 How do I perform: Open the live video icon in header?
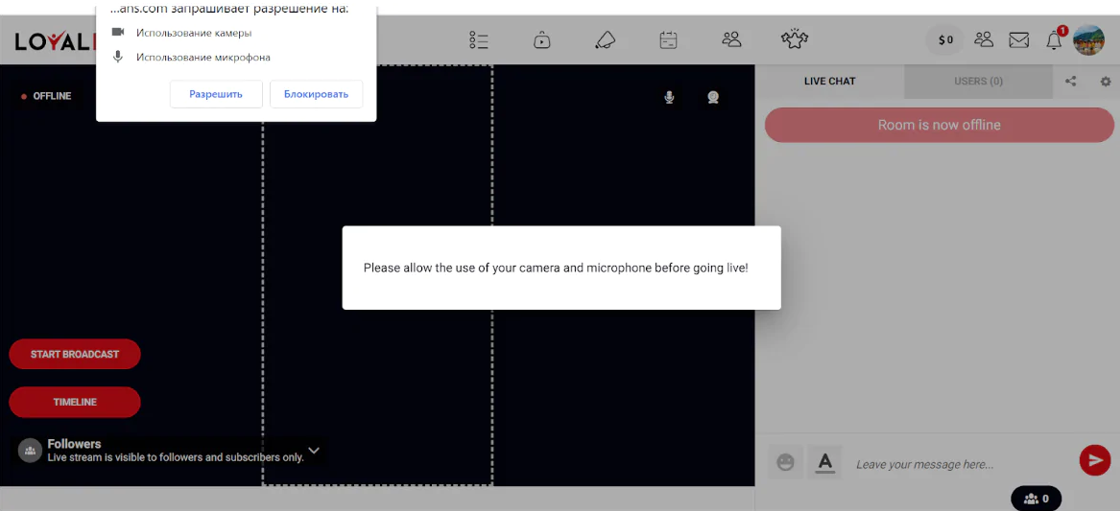point(542,40)
